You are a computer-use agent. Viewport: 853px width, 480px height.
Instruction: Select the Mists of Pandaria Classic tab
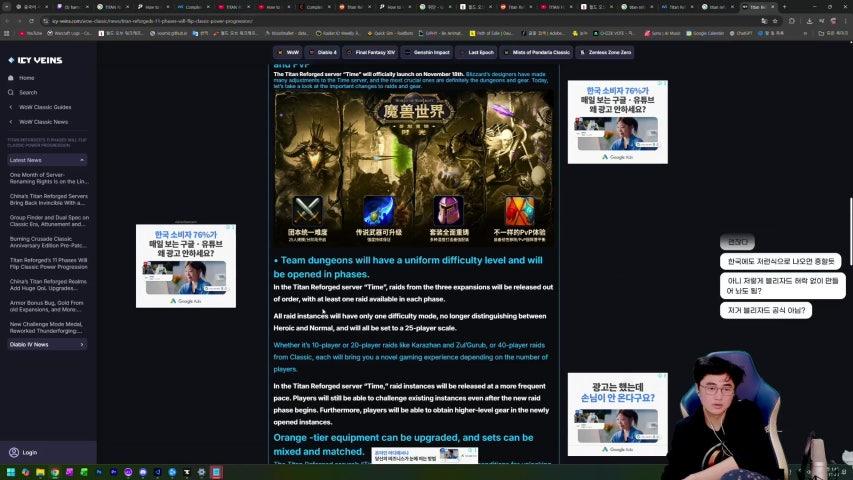click(x=536, y=52)
